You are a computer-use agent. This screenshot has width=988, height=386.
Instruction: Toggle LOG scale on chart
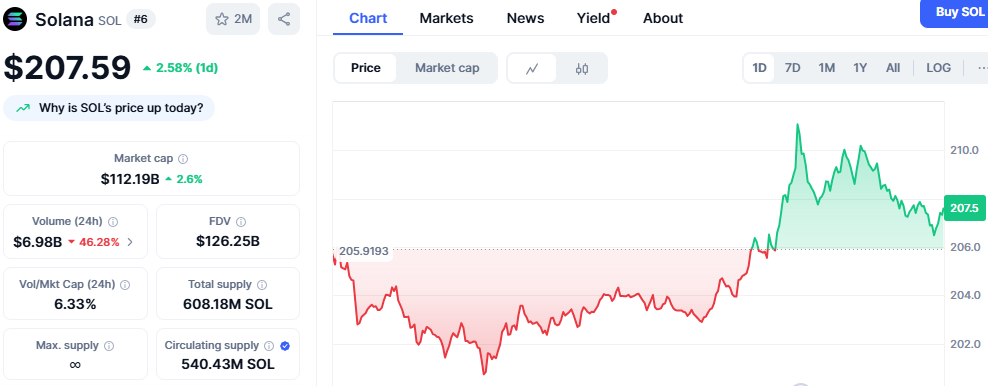coord(938,68)
